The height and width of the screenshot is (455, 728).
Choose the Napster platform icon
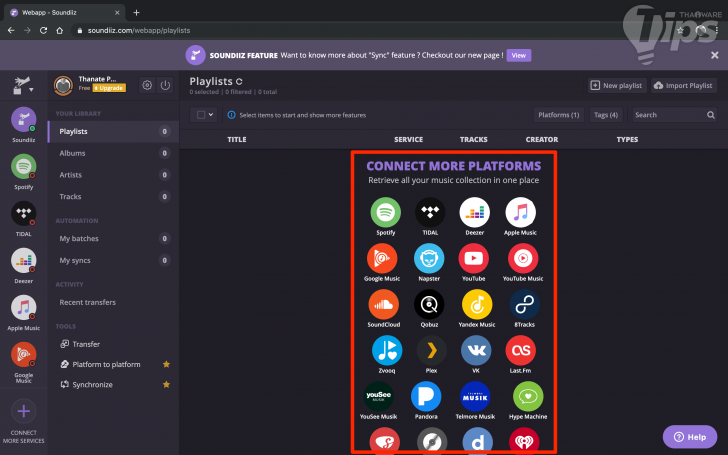429,258
